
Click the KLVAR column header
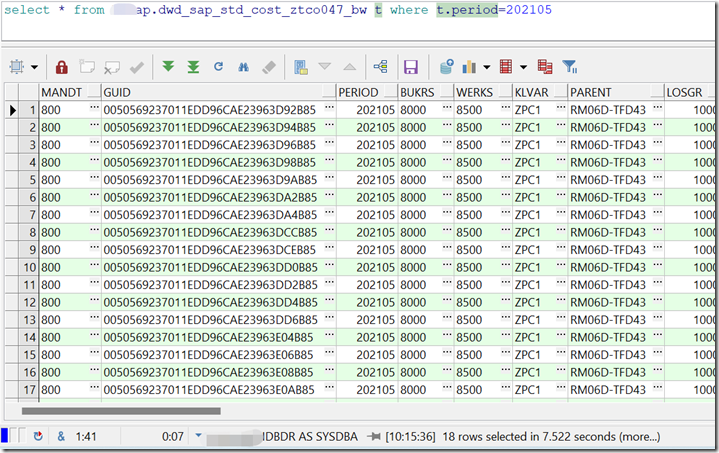point(540,92)
